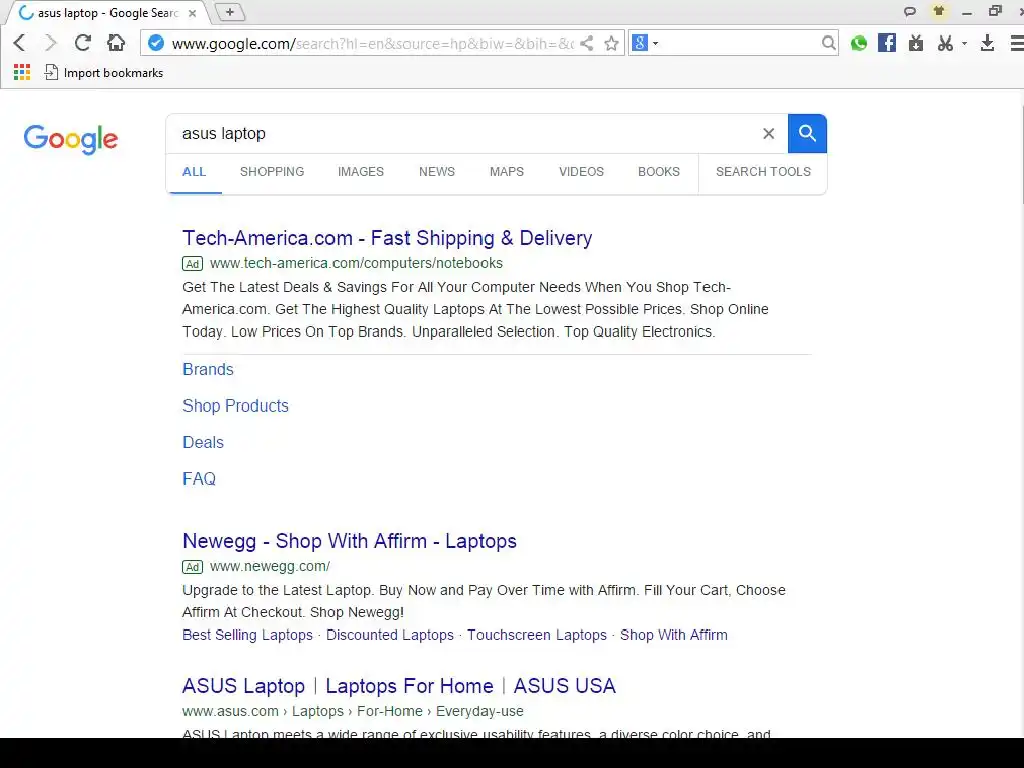Viewport: 1024px width, 768px height.
Task: Open the Deals sitelink
Action: (203, 443)
